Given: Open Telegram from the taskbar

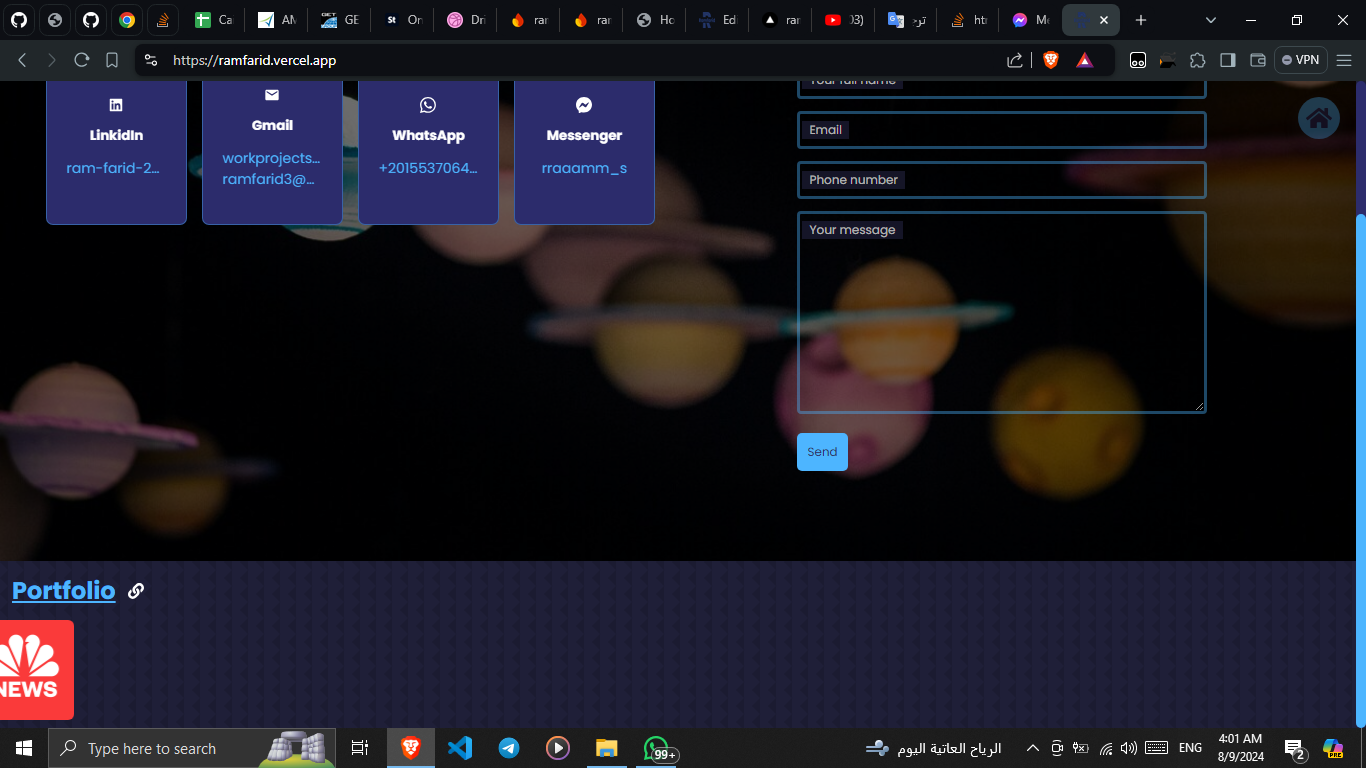Looking at the screenshot, I should [509, 748].
